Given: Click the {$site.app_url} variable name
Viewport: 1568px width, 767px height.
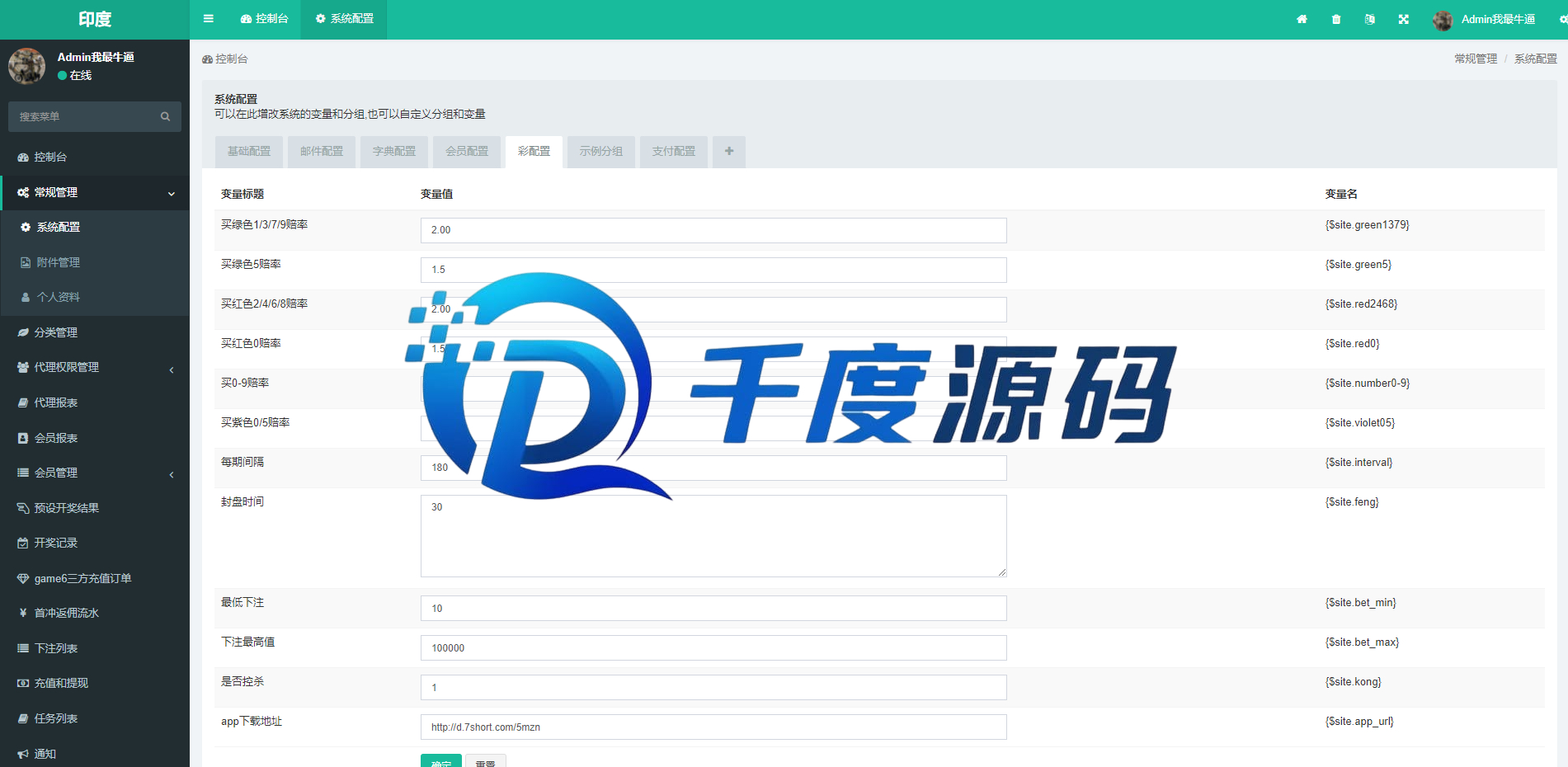Looking at the screenshot, I should 1359,721.
